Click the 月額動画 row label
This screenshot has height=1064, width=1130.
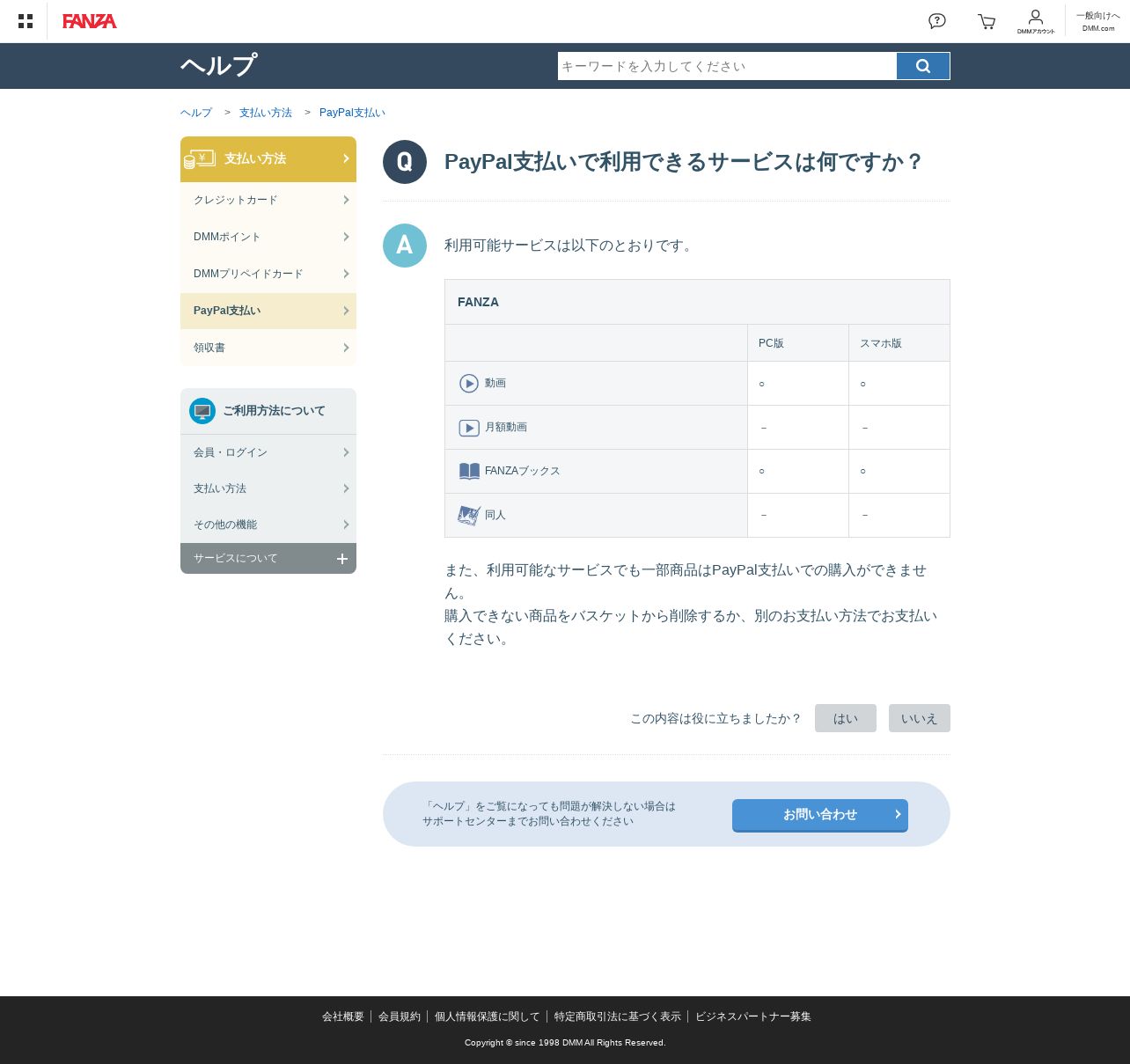pos(506,427)
